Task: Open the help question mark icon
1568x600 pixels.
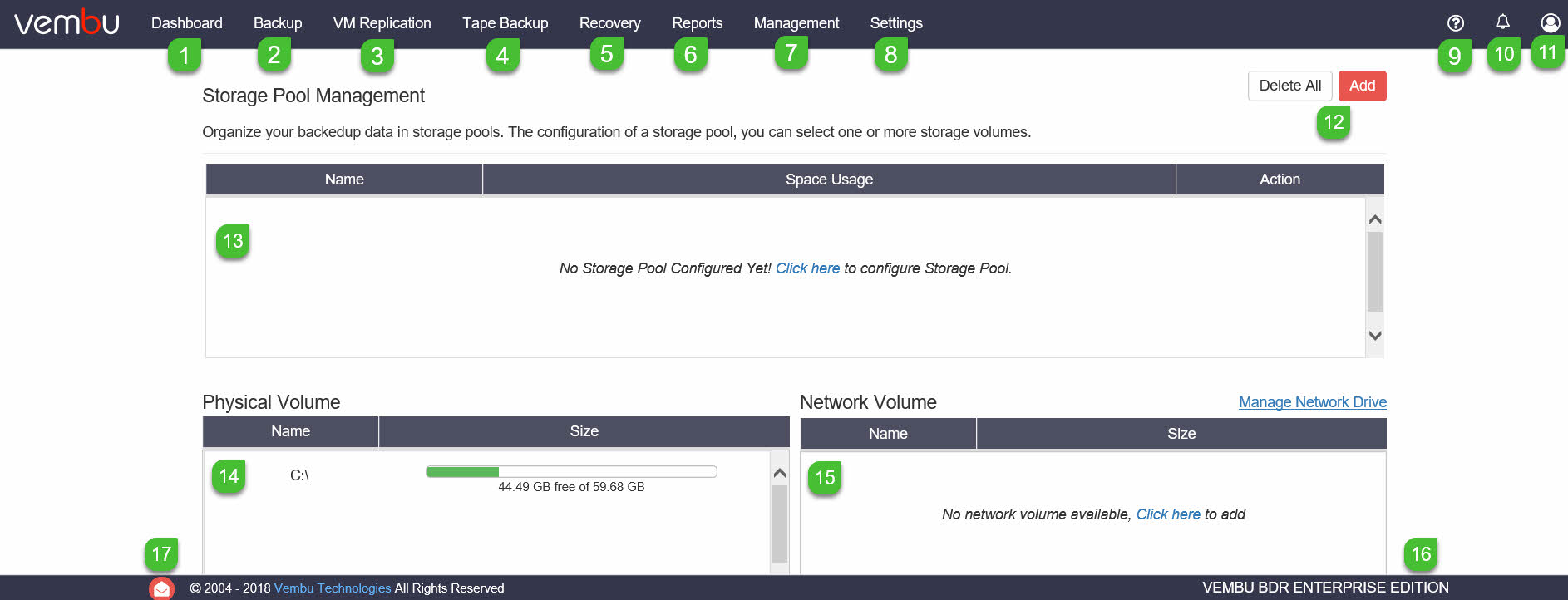Action: (x=1456, y=23)
